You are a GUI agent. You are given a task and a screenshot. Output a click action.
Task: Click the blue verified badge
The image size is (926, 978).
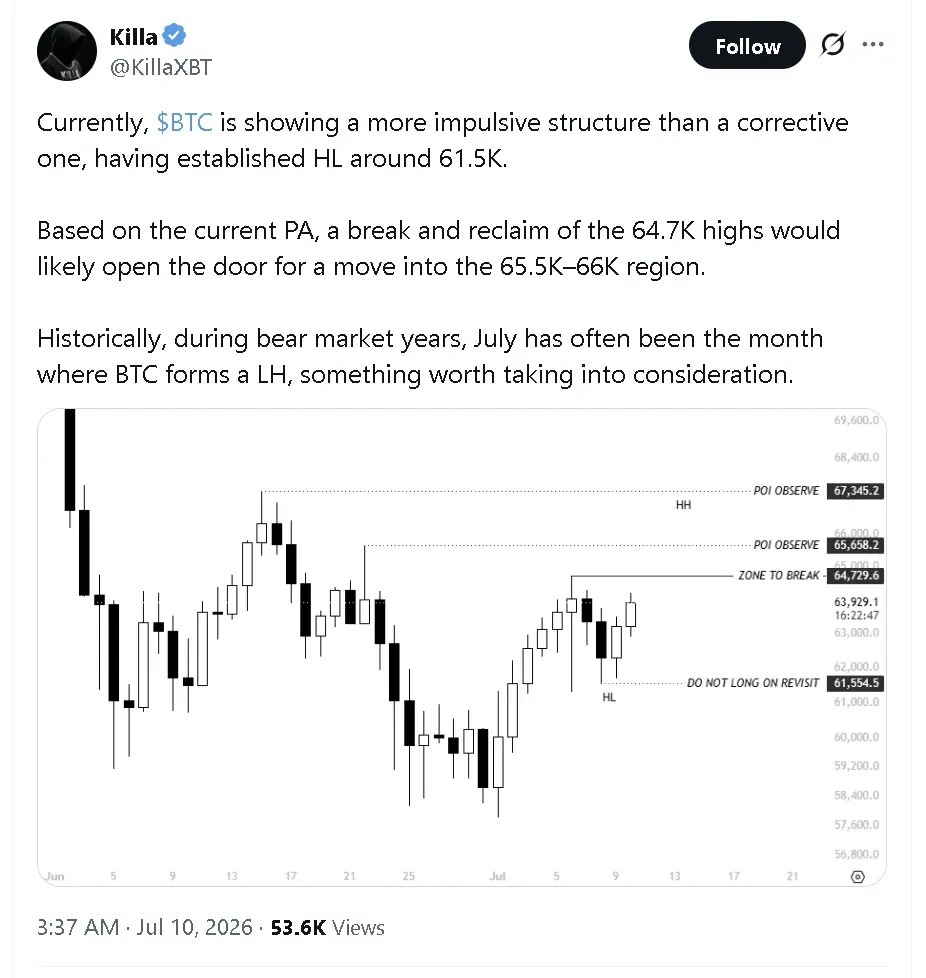(x=175, y=36)
